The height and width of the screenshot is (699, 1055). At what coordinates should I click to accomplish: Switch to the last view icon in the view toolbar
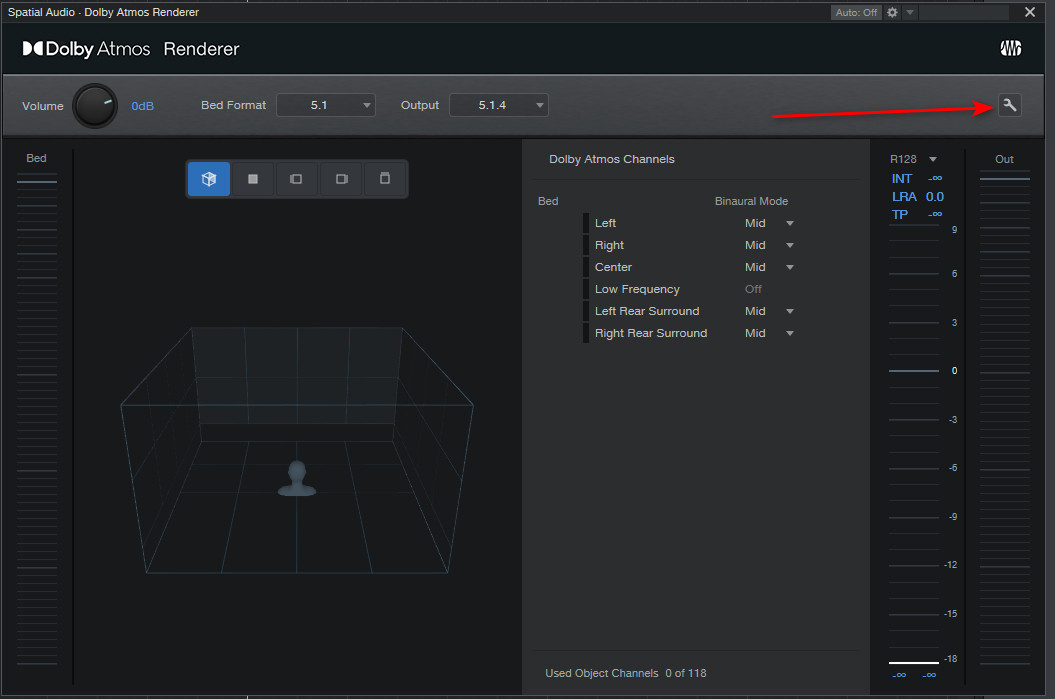point(385,179)
